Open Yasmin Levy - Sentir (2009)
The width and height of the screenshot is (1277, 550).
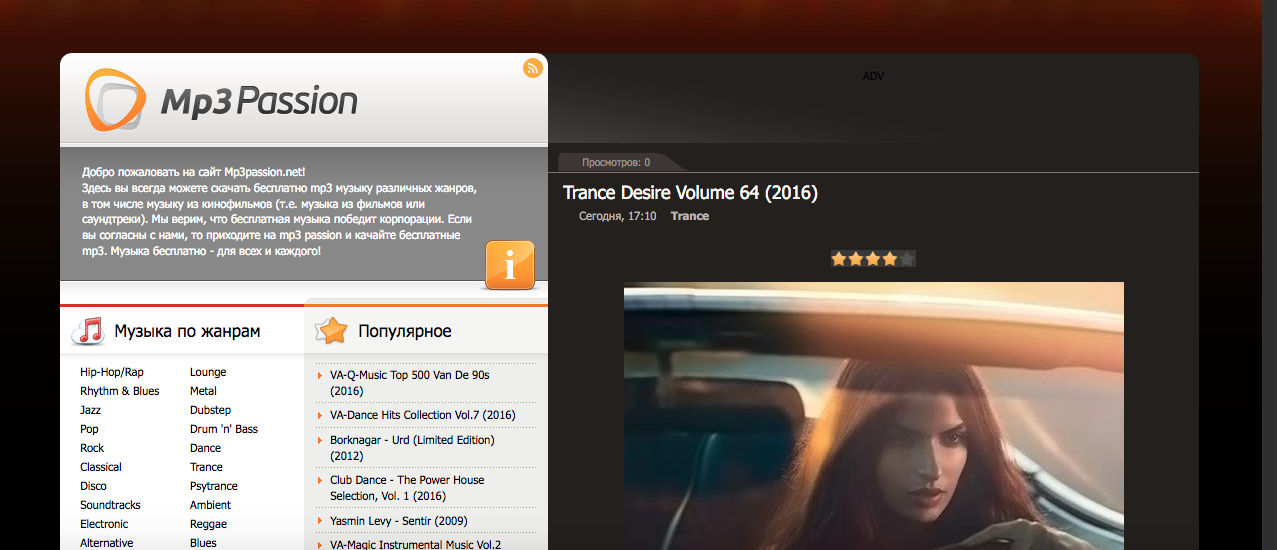[398, 521]
